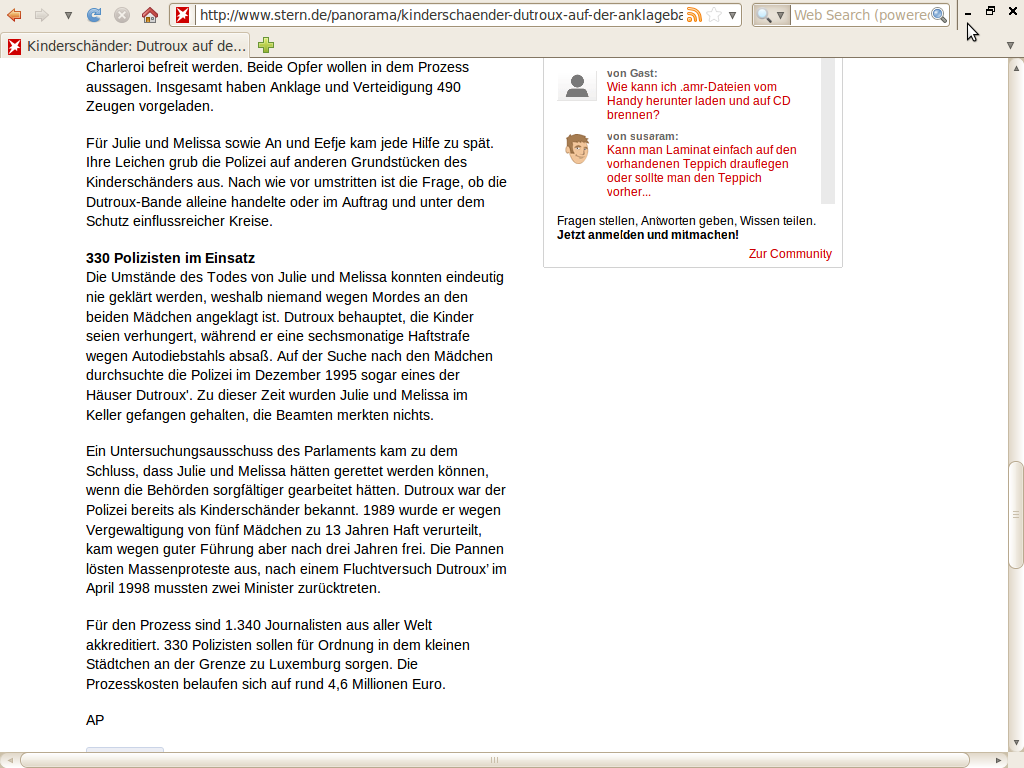This screenshot has width=1024, height=768.
Task: Open the RSS feed icon in address bar
Action: pos(694,15)
